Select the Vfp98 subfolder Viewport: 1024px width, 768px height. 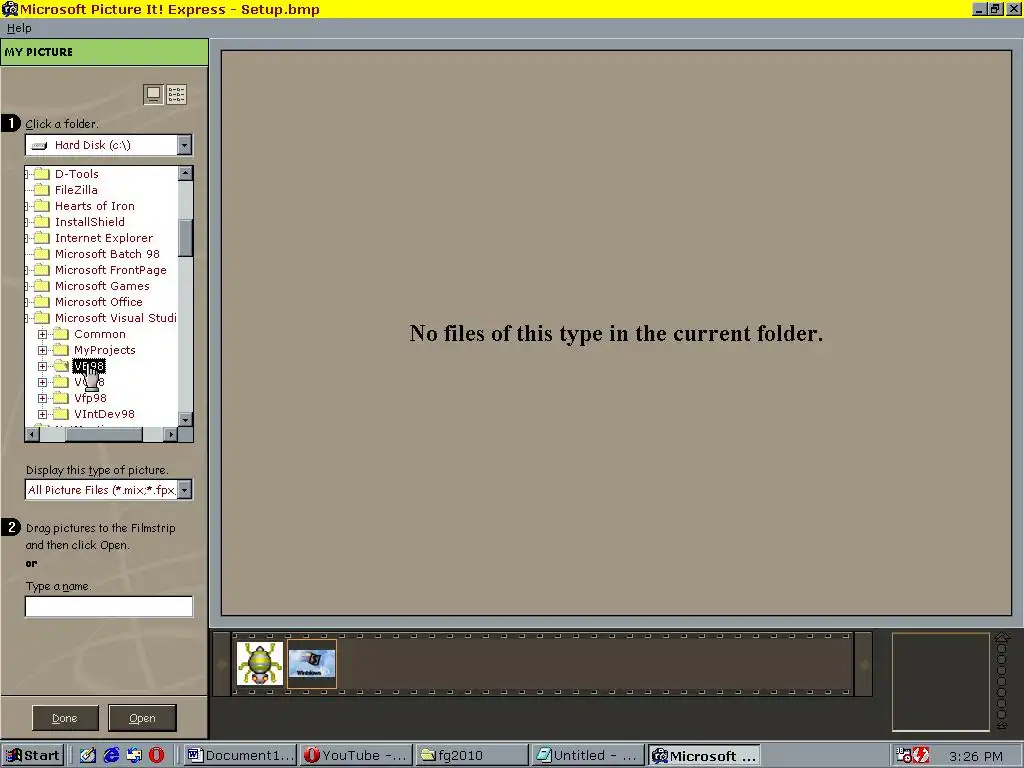[90, 398]
